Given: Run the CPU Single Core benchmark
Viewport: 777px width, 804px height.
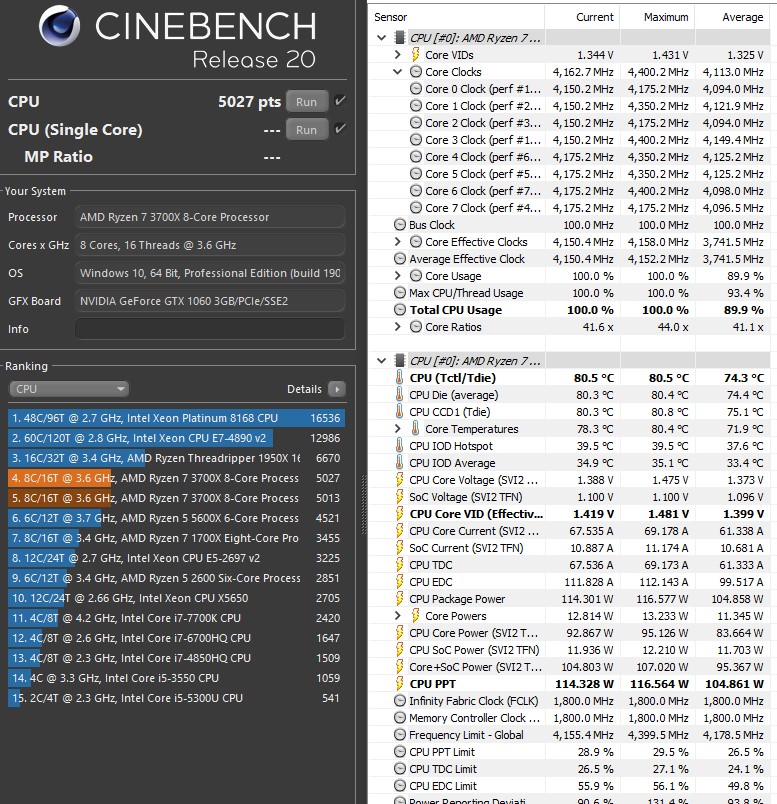Looking at the screenshot, I should point(307,129).
